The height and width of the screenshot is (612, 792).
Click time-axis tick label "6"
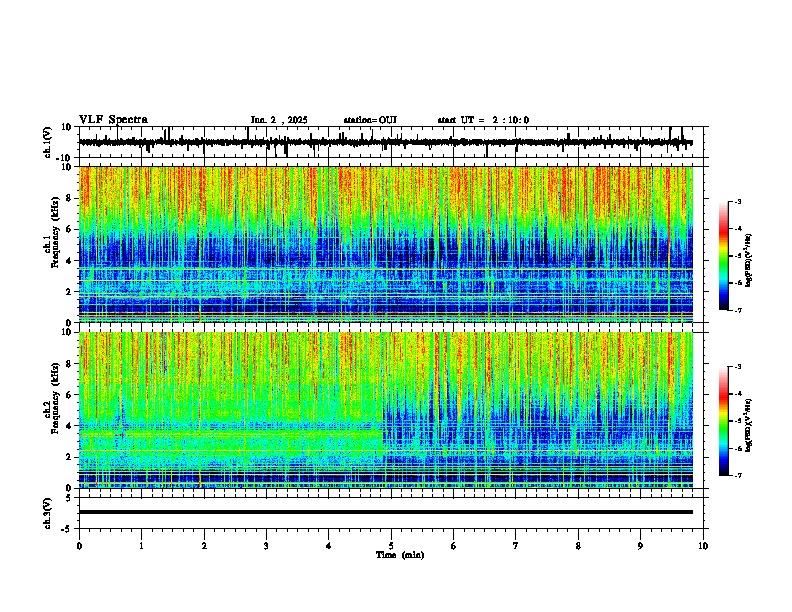coord(454,546)
